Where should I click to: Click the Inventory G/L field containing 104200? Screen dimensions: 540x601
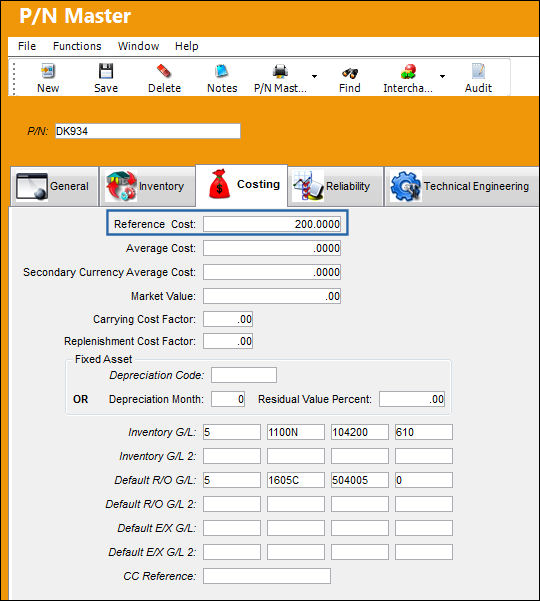coord(360,432)
